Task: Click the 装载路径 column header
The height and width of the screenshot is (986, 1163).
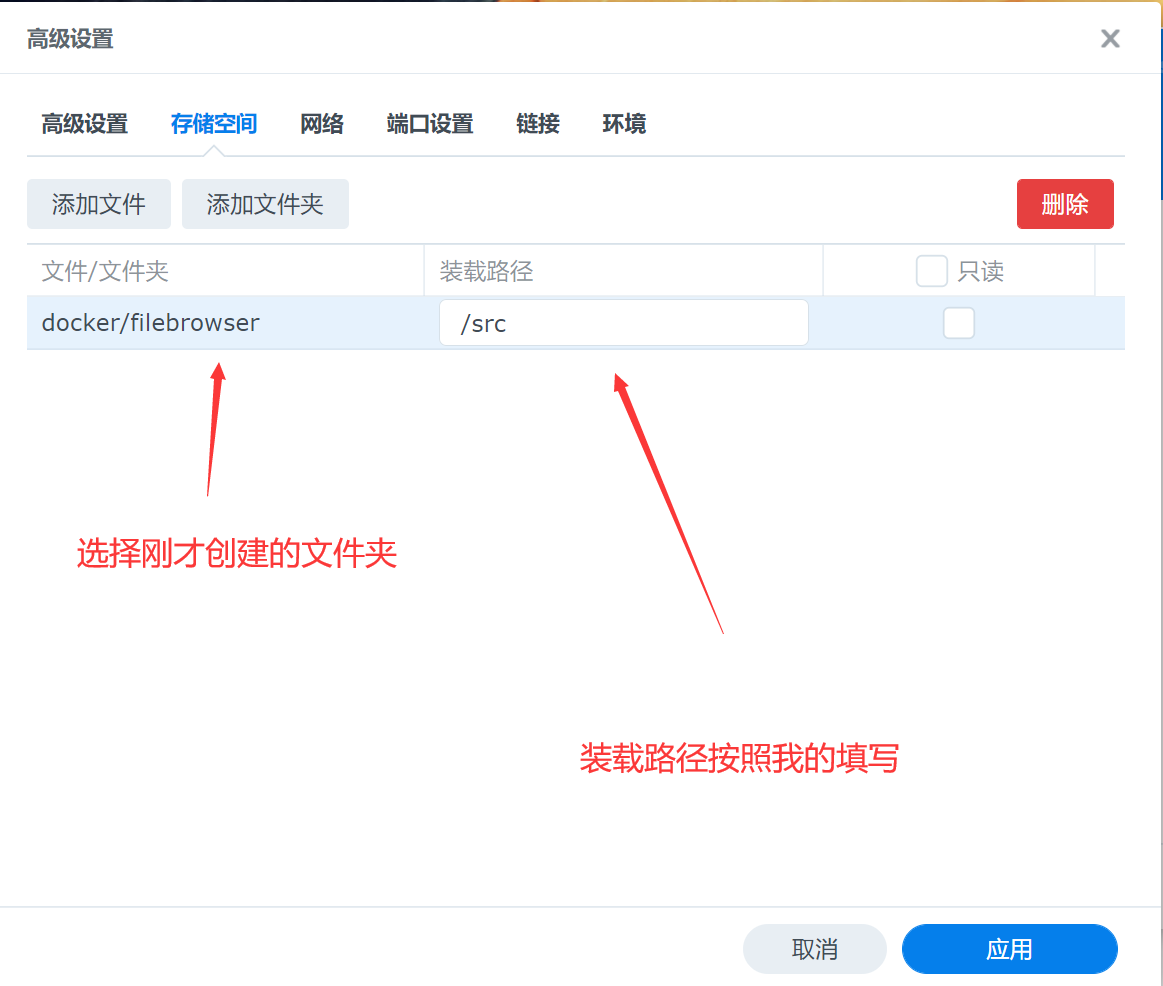Action: click(486, 271)
